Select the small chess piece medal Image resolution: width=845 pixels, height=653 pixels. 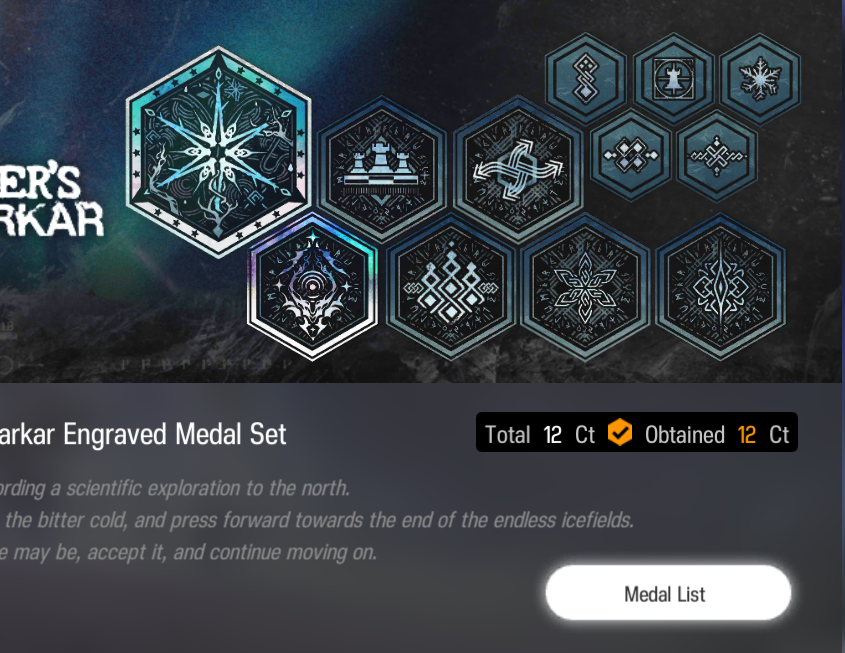(x=674, y=79)
